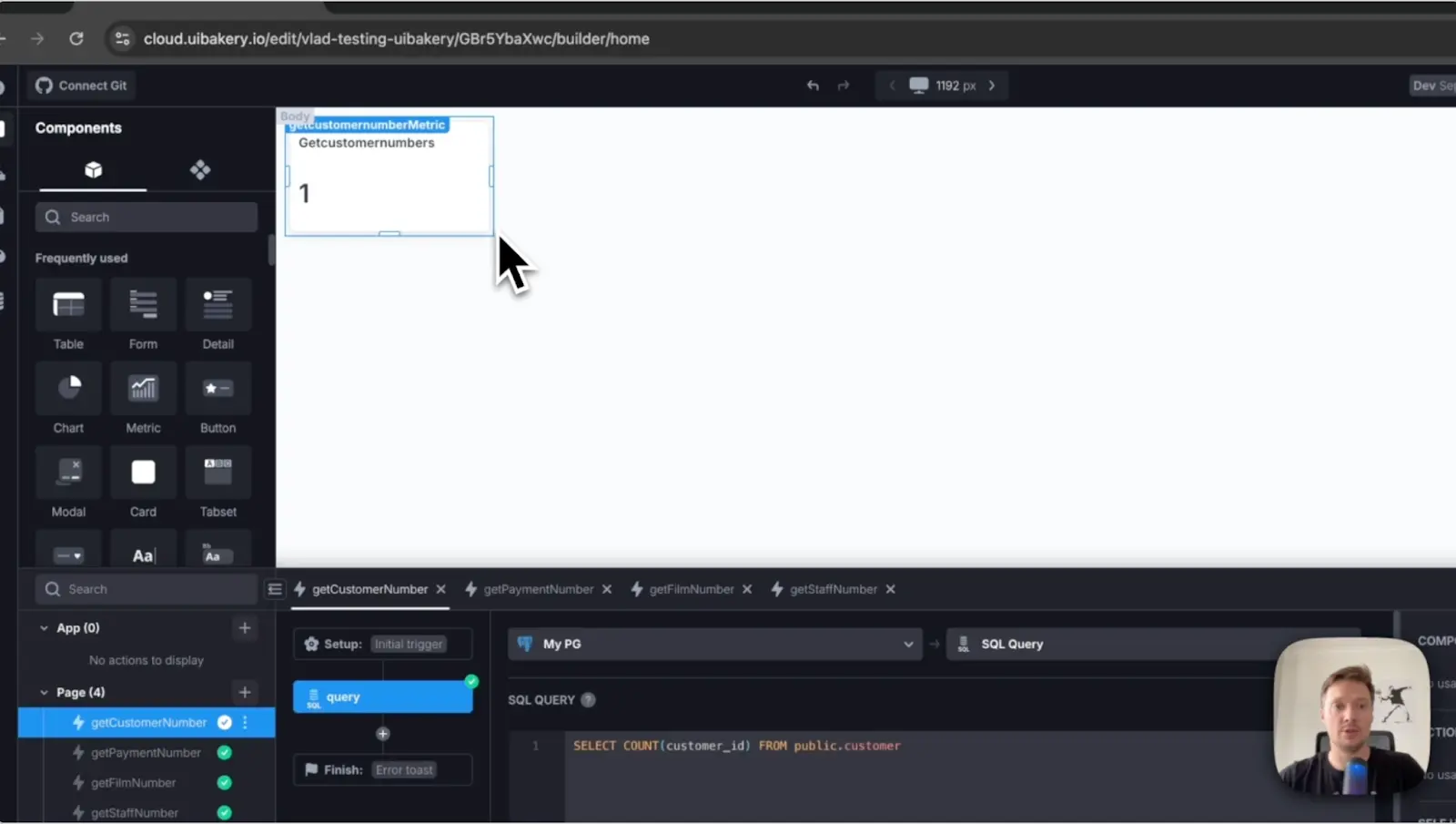This screenshot has height=824, width=1456.
Task: Select the cube components tab
Action: coord(93,170)
